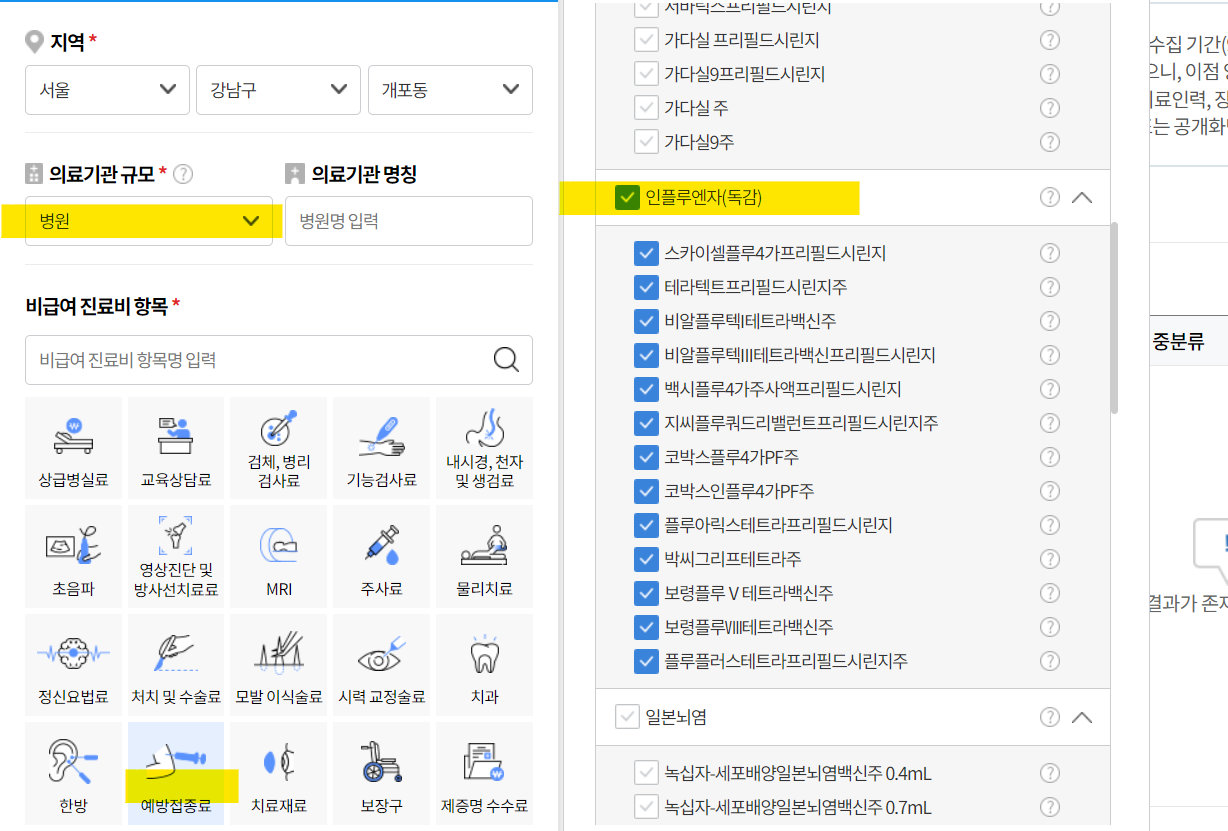The height and width of the screenshot is (831, 1228).
Task: Uncheck the 코박스플루4가PF주 checkbox
Action: pyautogui.click(x=645, y=457)
